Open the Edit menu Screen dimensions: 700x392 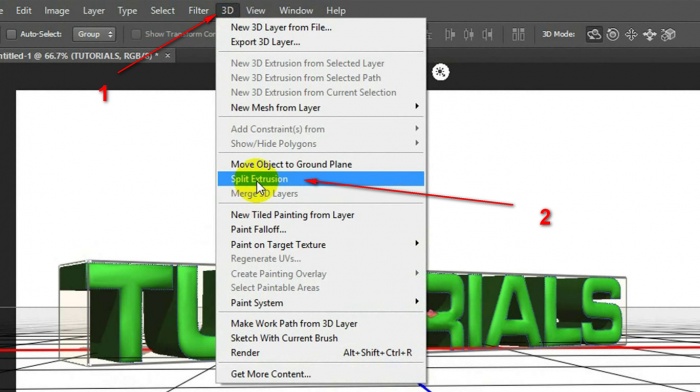tap(23, 10)
